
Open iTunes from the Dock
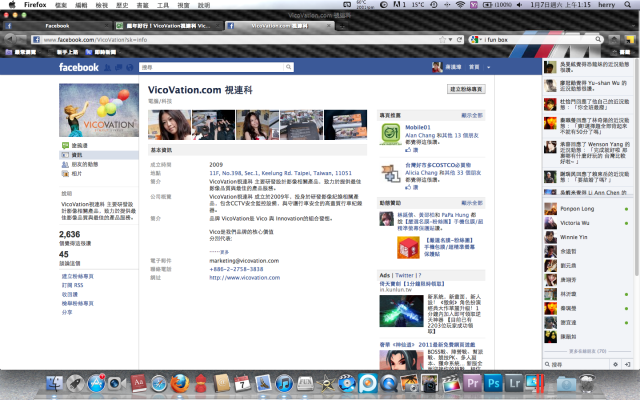[x=284, y=384]
